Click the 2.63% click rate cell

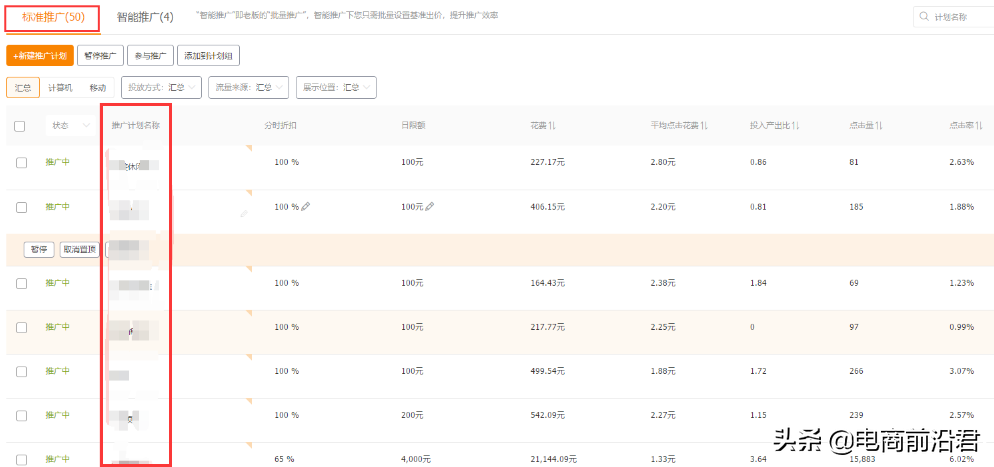pos(961,162)
